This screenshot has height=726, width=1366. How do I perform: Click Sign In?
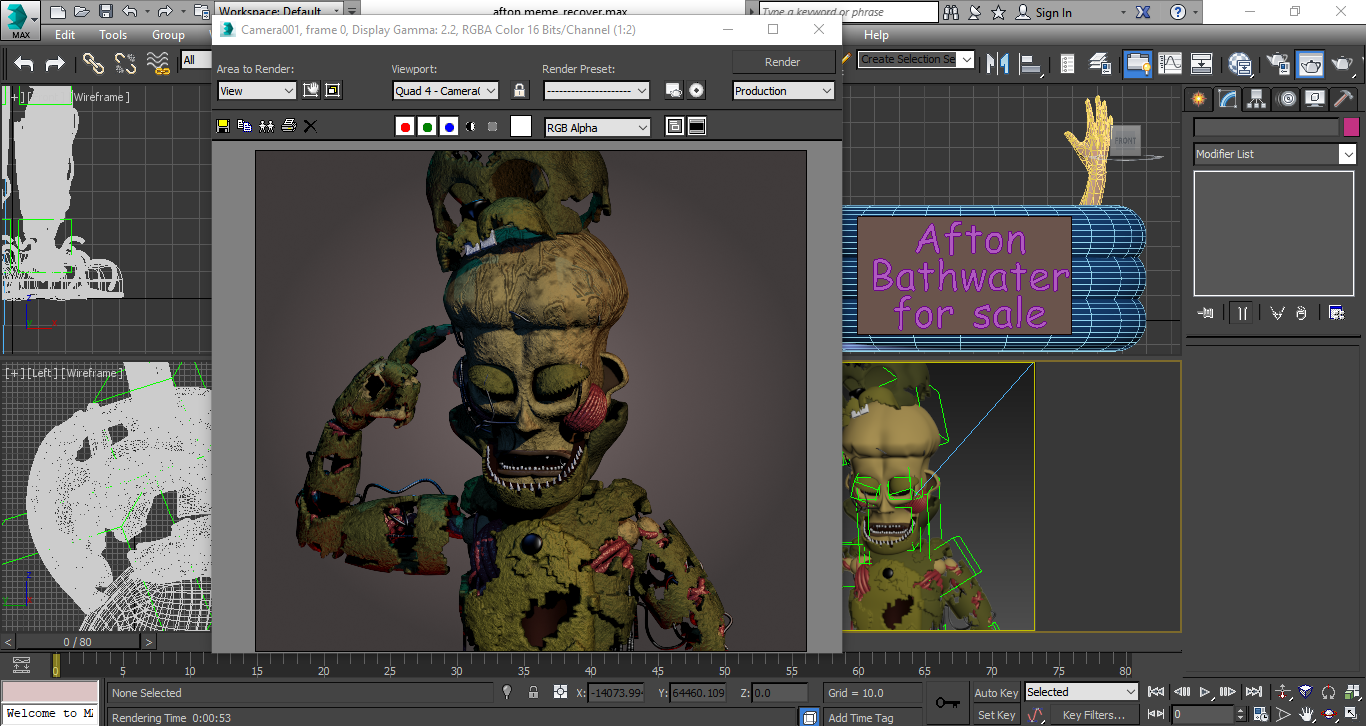tap(1053, 13)
